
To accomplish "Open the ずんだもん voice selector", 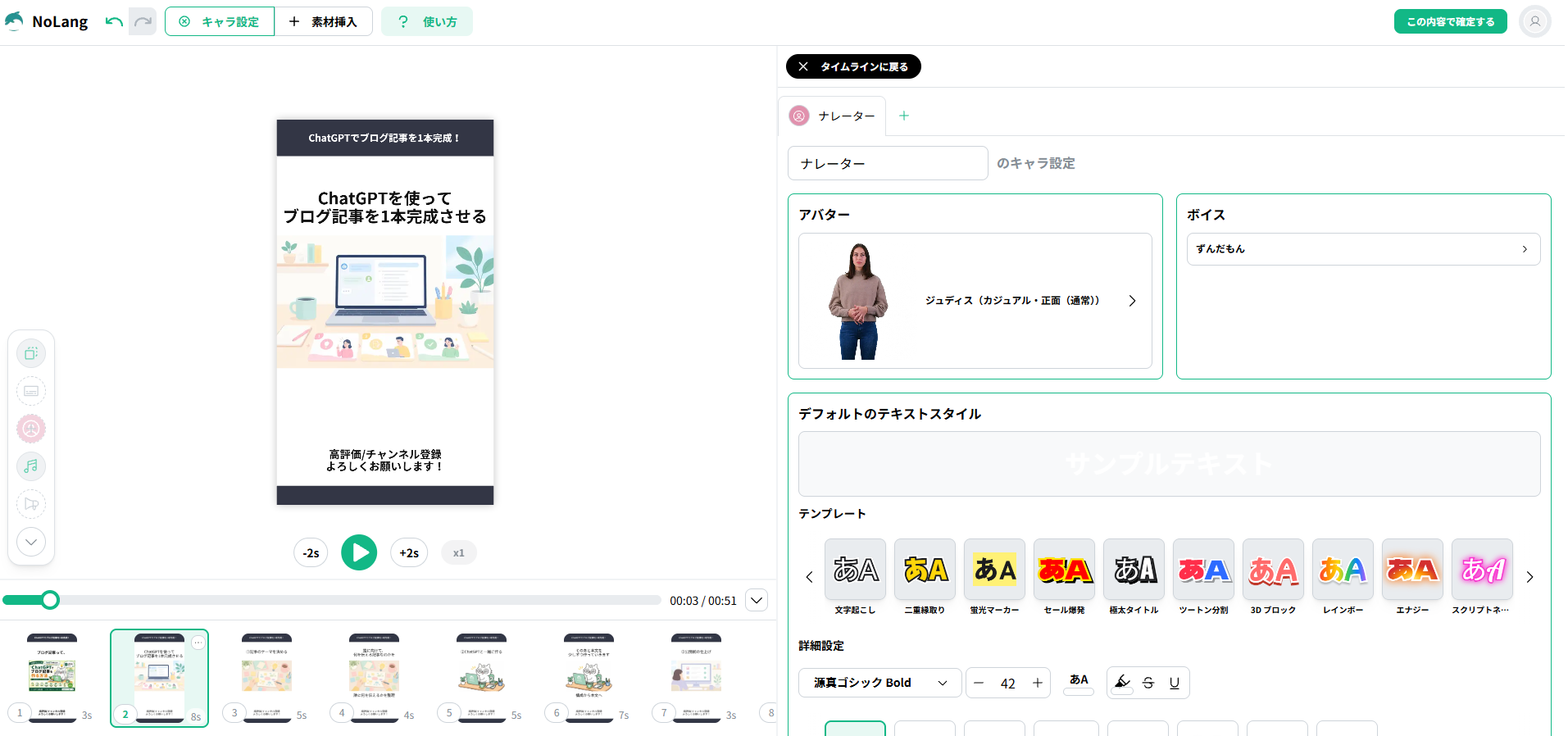I will coord(1363,249).
